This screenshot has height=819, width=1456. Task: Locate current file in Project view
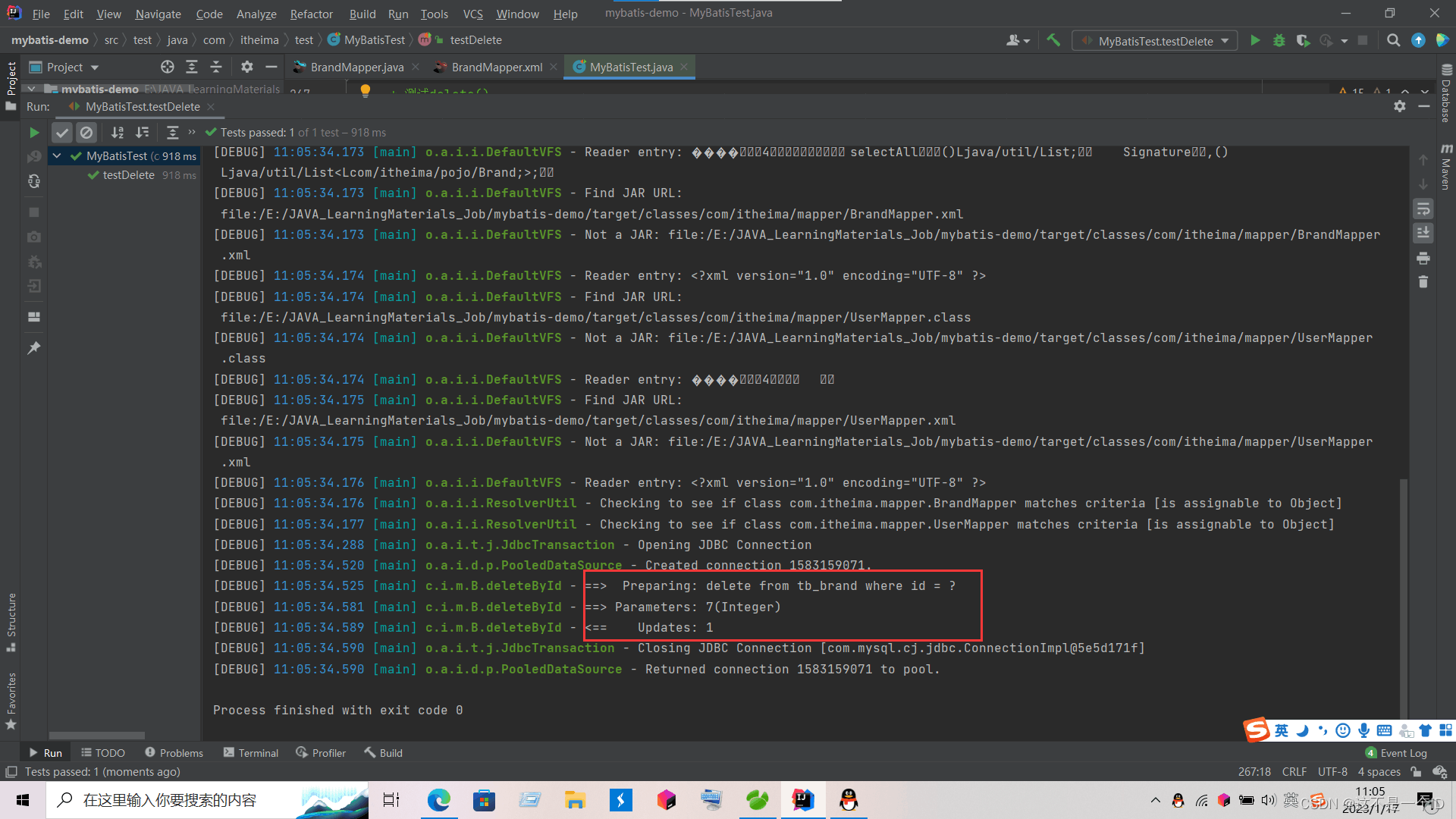(x=168, y=67)
